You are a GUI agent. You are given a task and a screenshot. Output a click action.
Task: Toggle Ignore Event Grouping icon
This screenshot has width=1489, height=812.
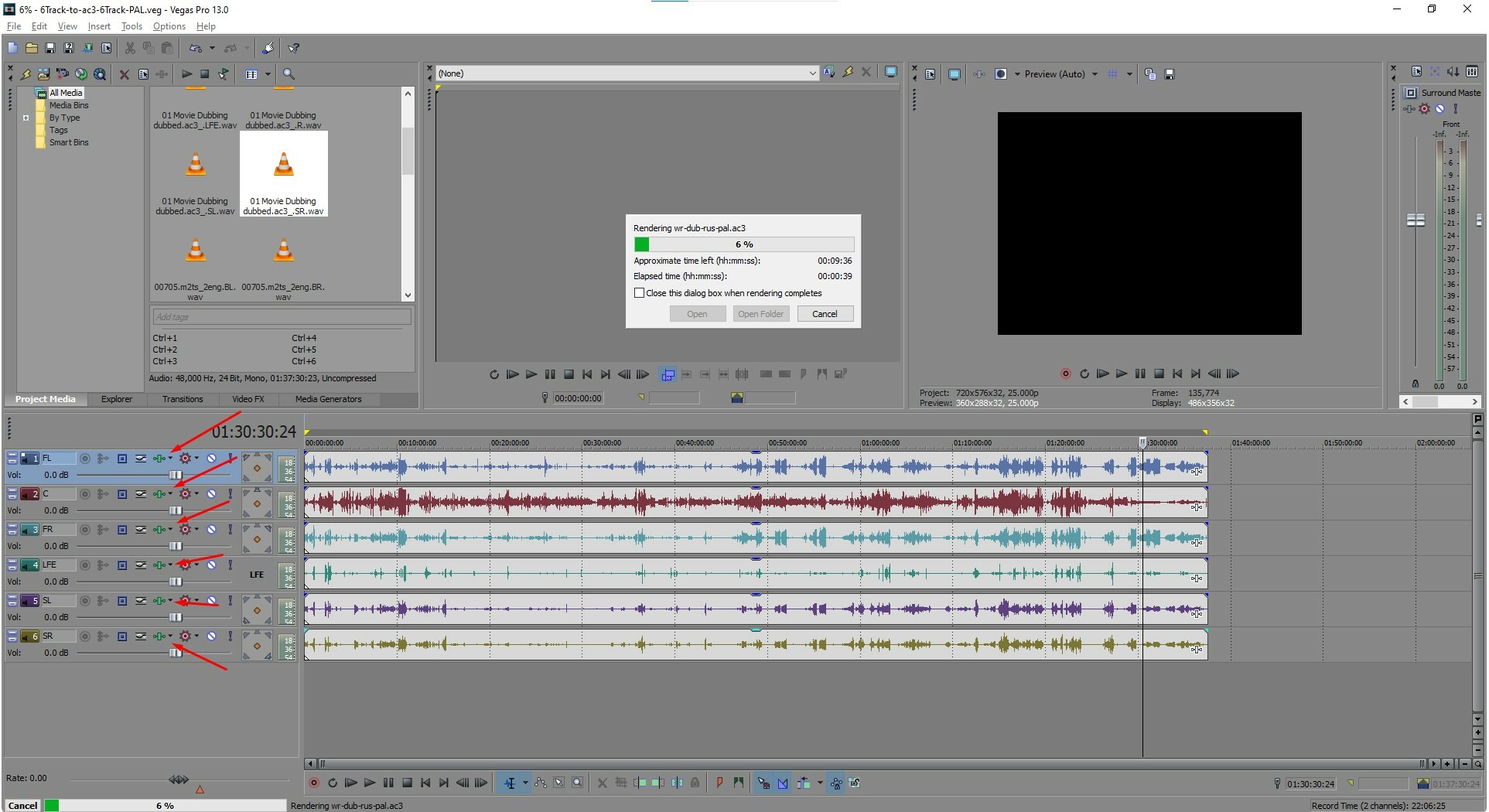click(x=855, y=783)
